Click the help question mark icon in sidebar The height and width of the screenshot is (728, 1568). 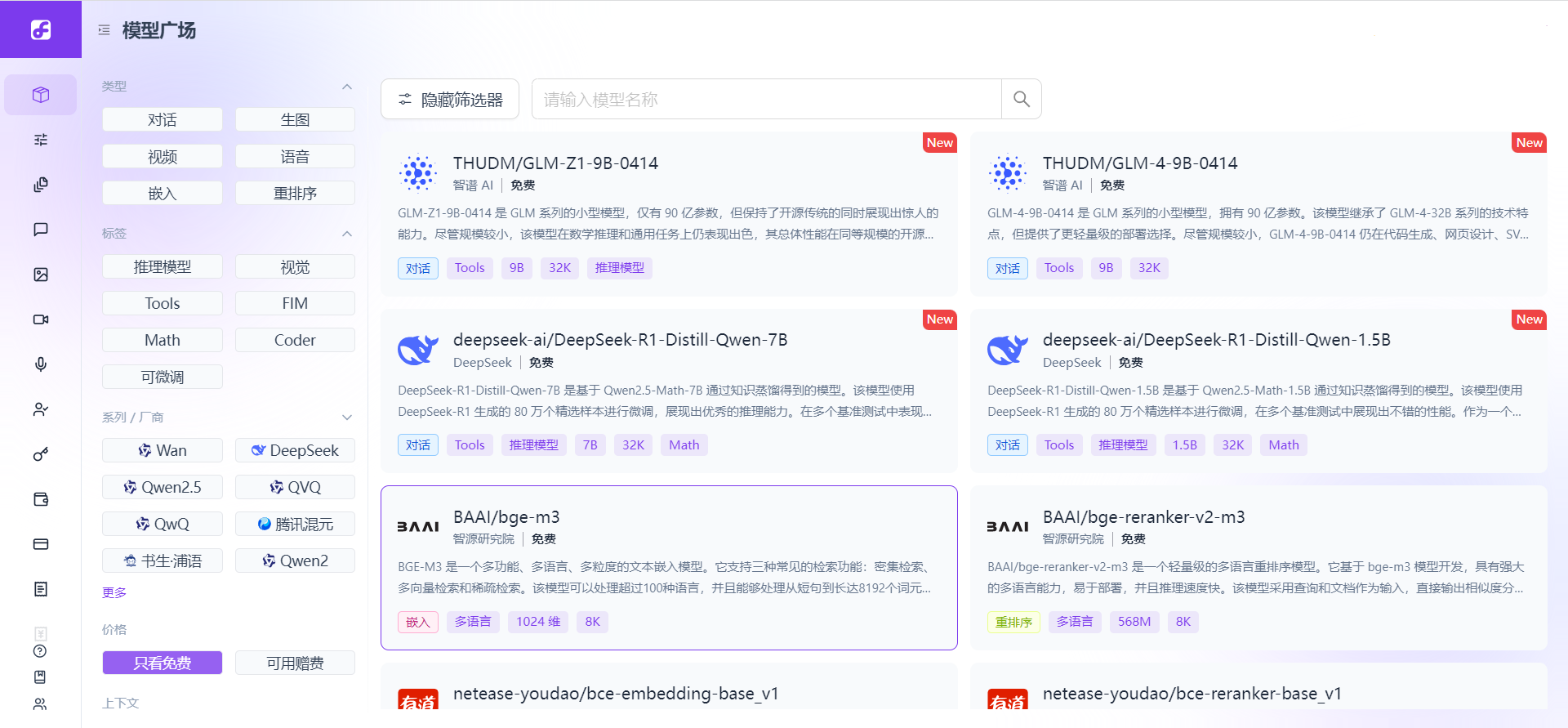pyautogui.click(x=40, y=651)
